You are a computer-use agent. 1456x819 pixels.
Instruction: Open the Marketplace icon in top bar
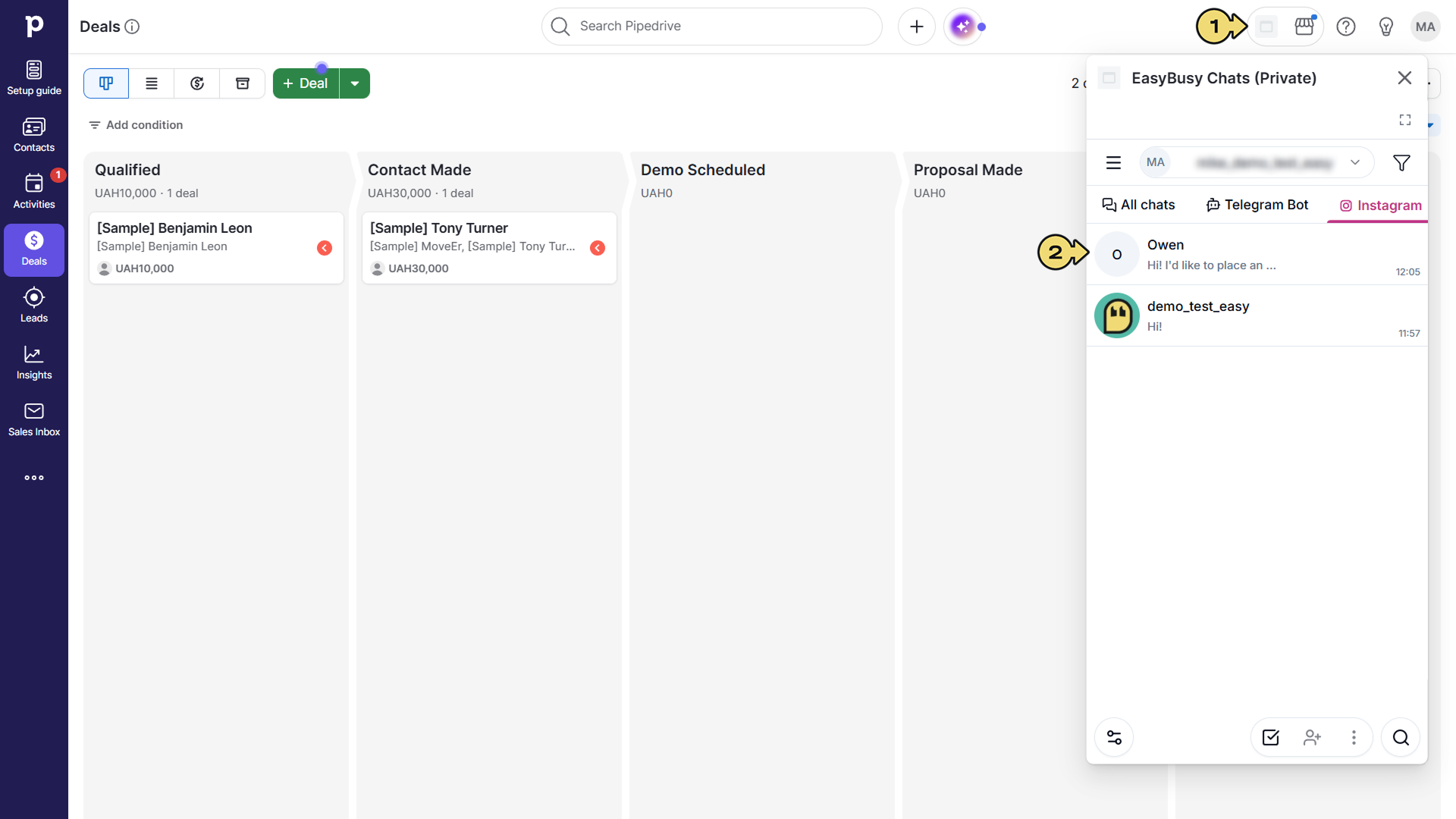[1304, 27]
